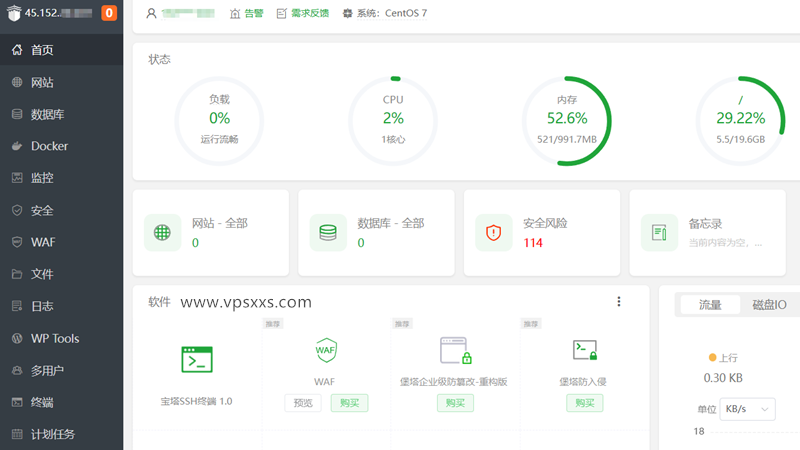Open the 需求反馈 feedback link

pyautogui.click(x=303, y=13)
